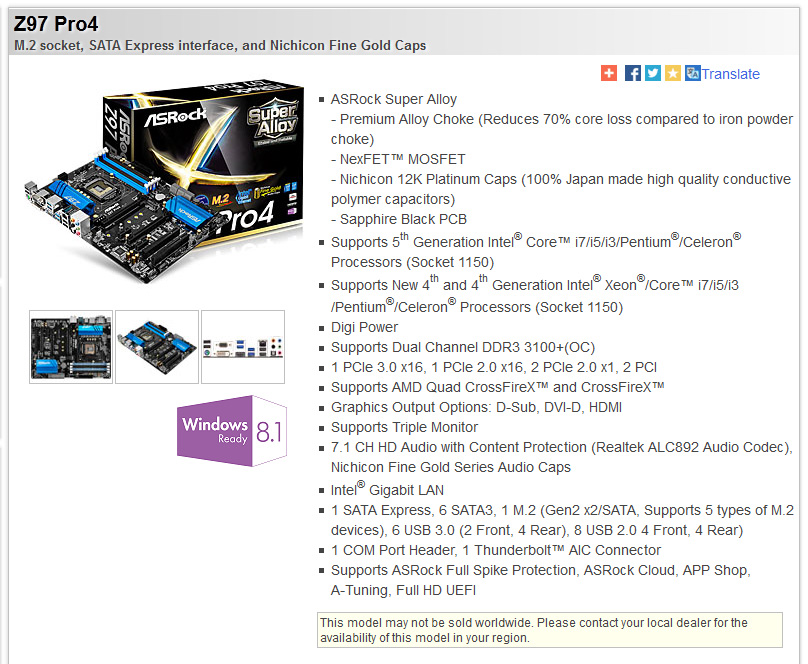808x664 pixels.
Task: Click the Google Translate icon
Action: point(693,73)
